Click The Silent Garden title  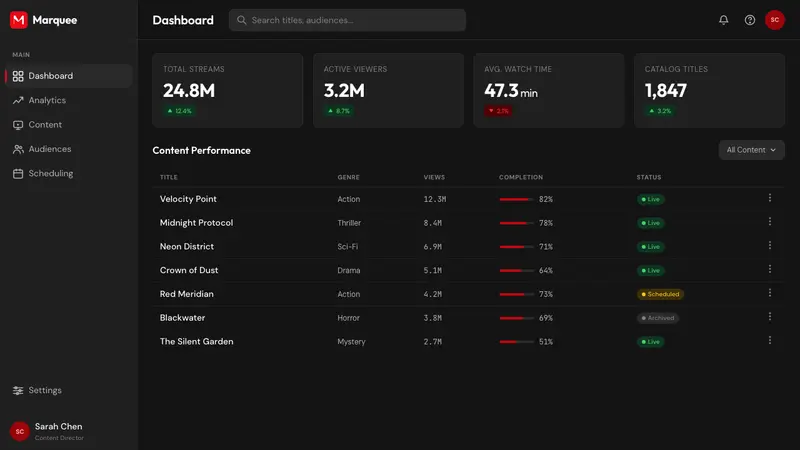(x=196, y=342)
